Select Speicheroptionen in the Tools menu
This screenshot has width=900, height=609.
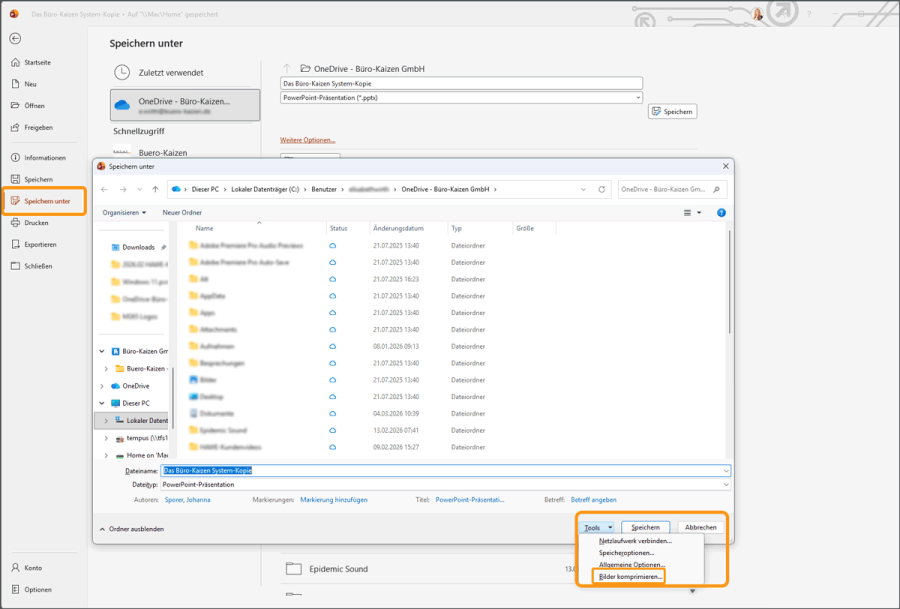pyautogui.click(x=627, y=553)
